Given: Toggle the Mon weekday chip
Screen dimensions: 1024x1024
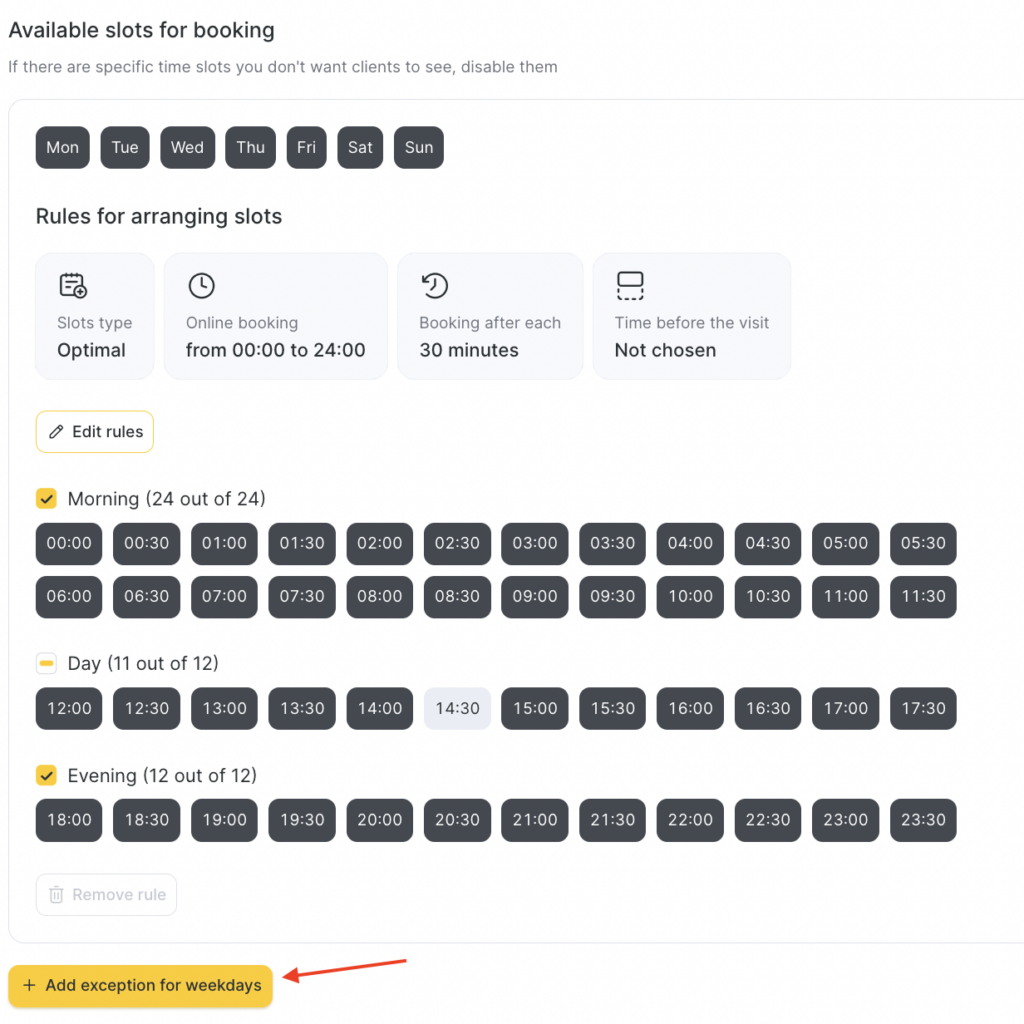Looking at the screenshot, I should coord(62,147).
